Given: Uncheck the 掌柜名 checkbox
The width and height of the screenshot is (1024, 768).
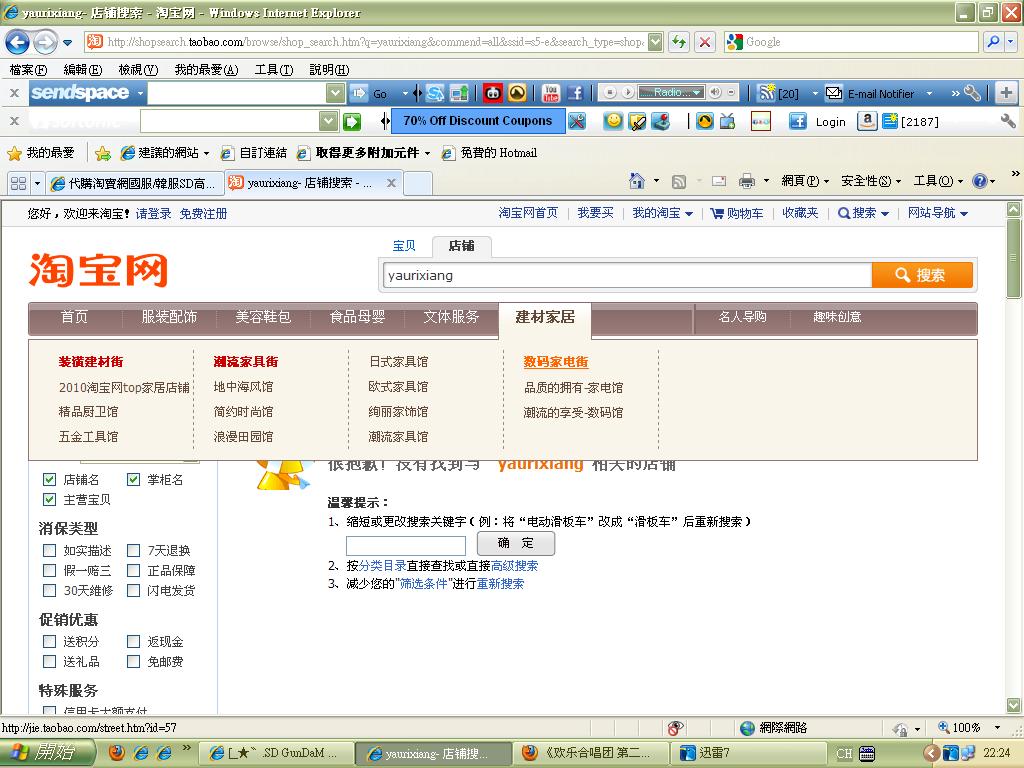Looking at the screenshot, I should pos(133,479).
